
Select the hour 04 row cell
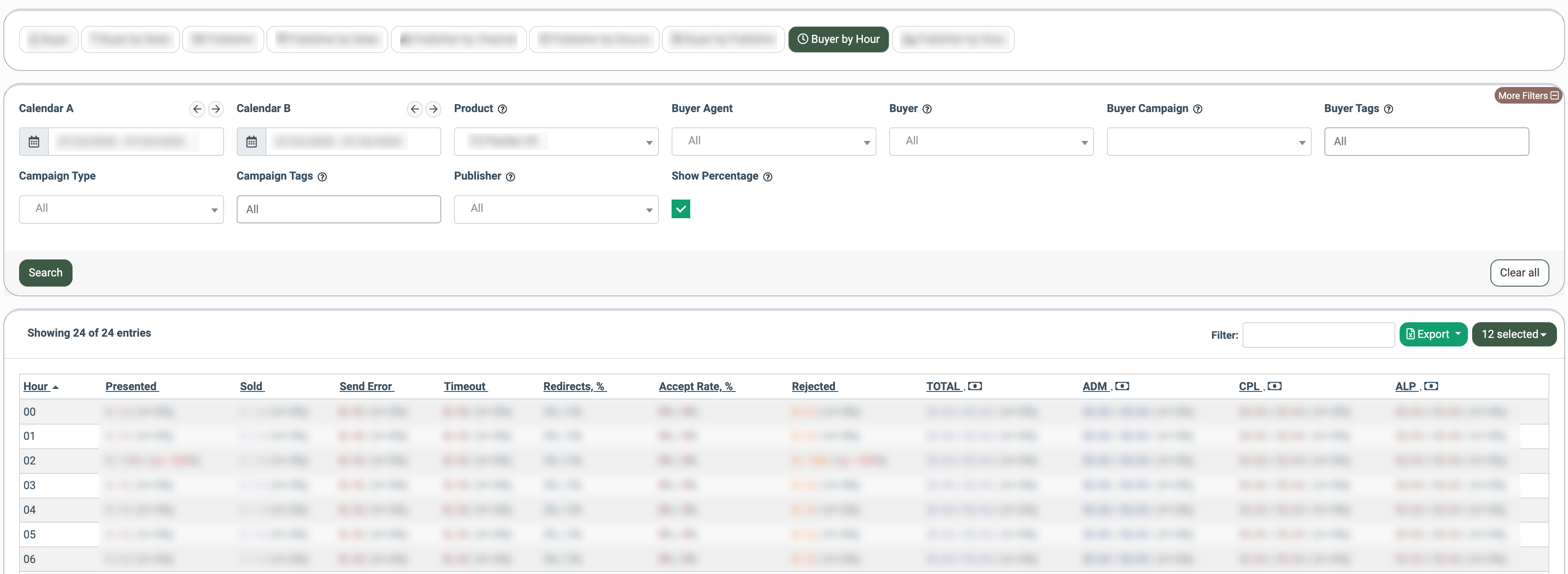point(59,510)
